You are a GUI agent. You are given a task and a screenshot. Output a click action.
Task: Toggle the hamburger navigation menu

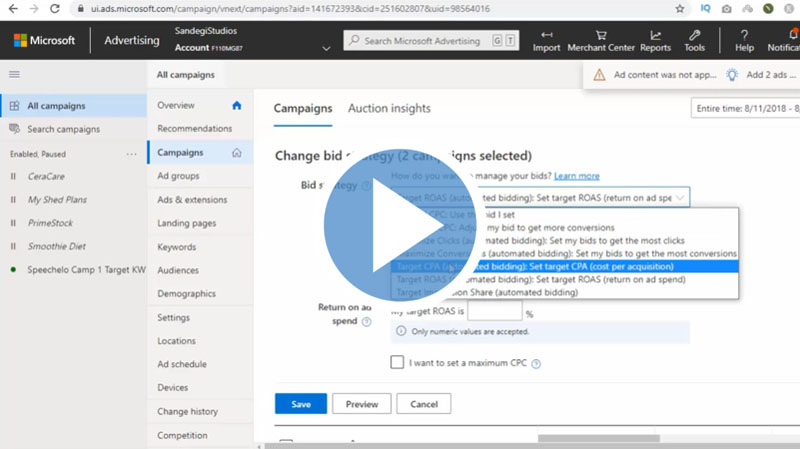tap(14, 74)
